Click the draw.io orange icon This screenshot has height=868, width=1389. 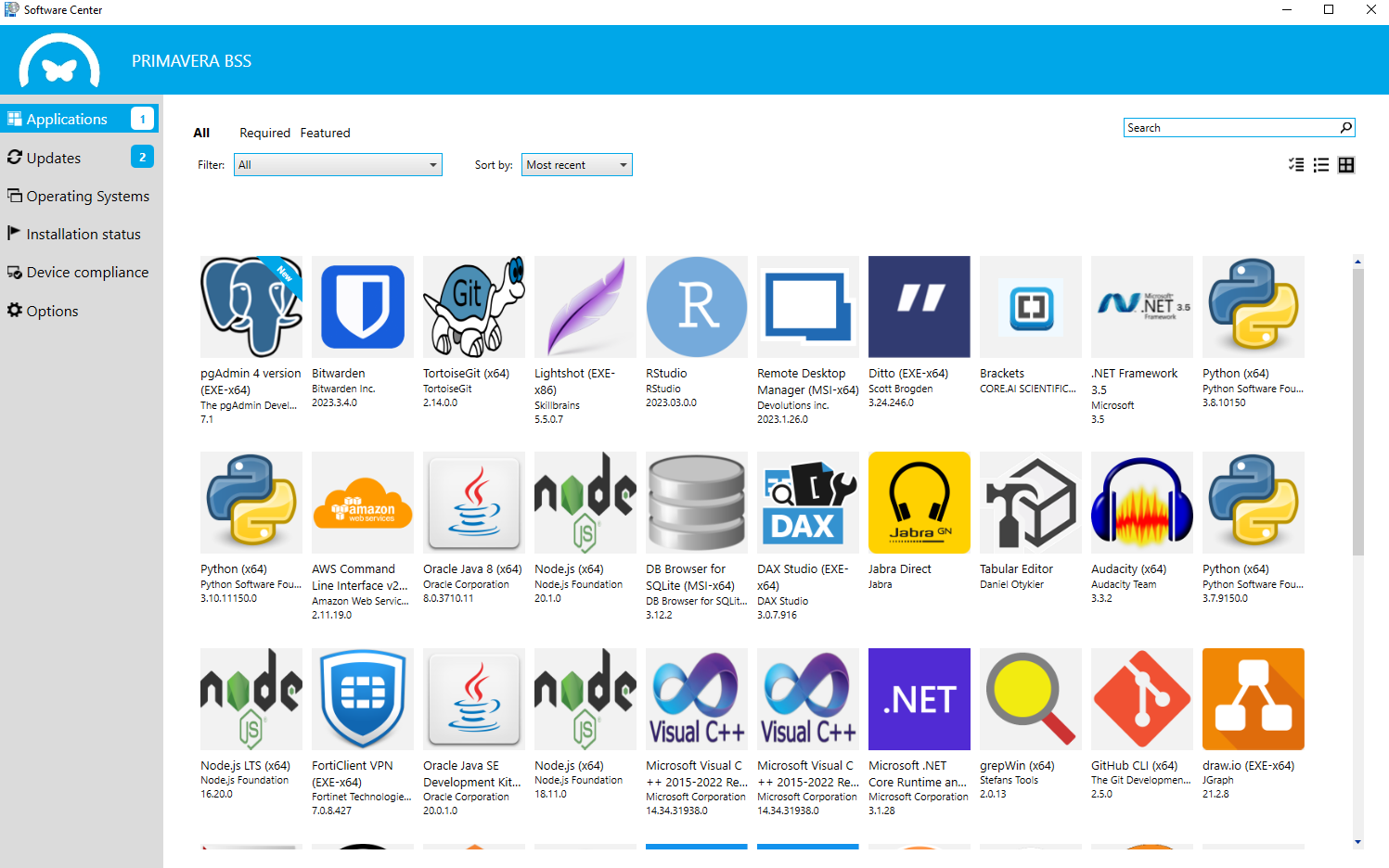click(1254, 699)
